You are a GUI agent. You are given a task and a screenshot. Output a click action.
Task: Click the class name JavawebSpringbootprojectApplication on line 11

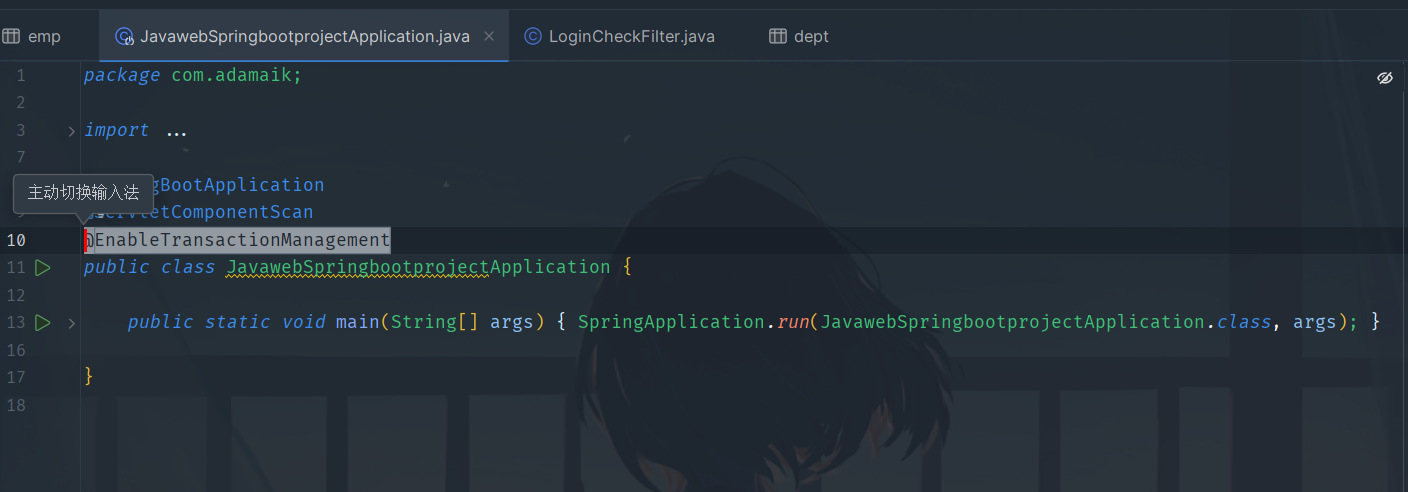(x=418, y=267)
